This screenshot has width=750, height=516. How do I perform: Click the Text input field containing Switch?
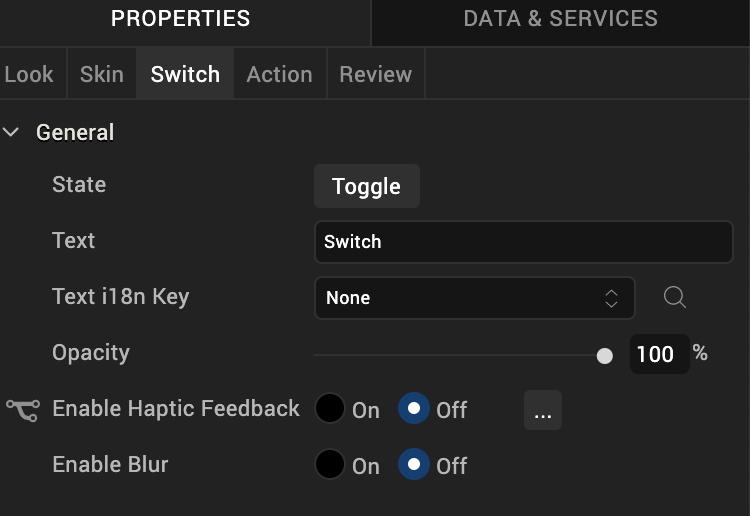pos(523,241)
